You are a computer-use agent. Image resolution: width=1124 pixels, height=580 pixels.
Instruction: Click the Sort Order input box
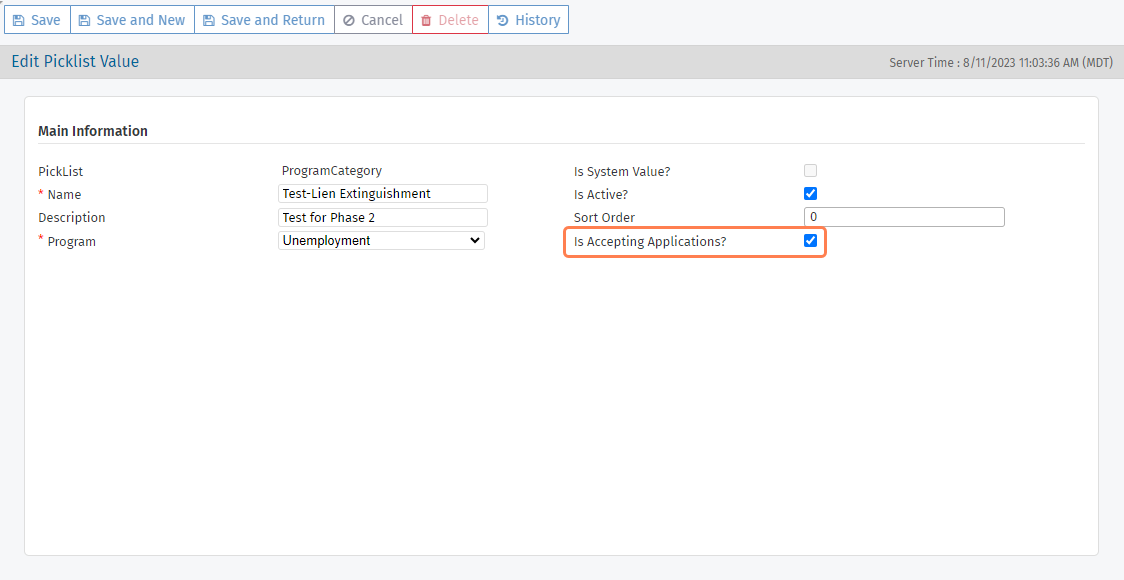point(904,217)
